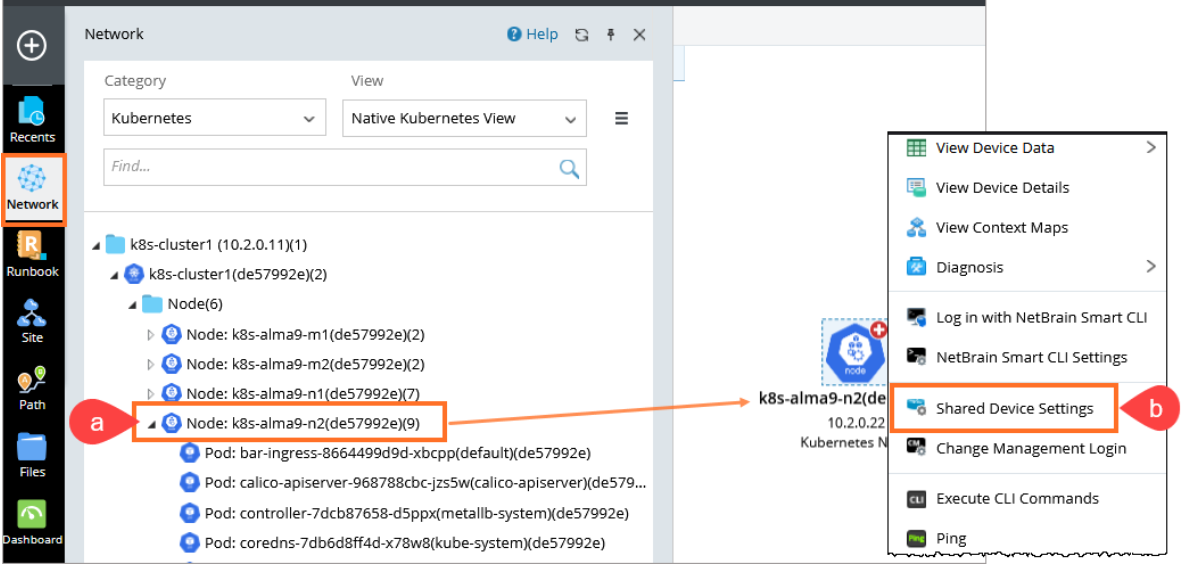Click the View Device Data submenu arrow
This screenshot has width=1181, height=568.
tap(1151, 148)
